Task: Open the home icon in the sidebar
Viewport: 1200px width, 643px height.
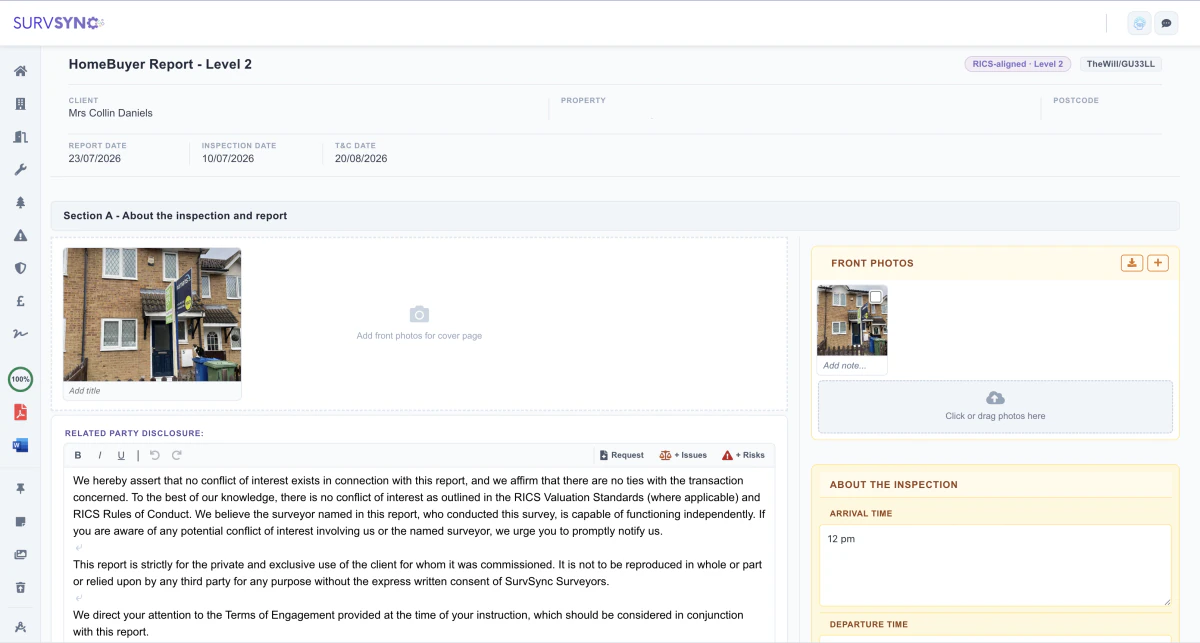Action: click(x=20, y=71)
